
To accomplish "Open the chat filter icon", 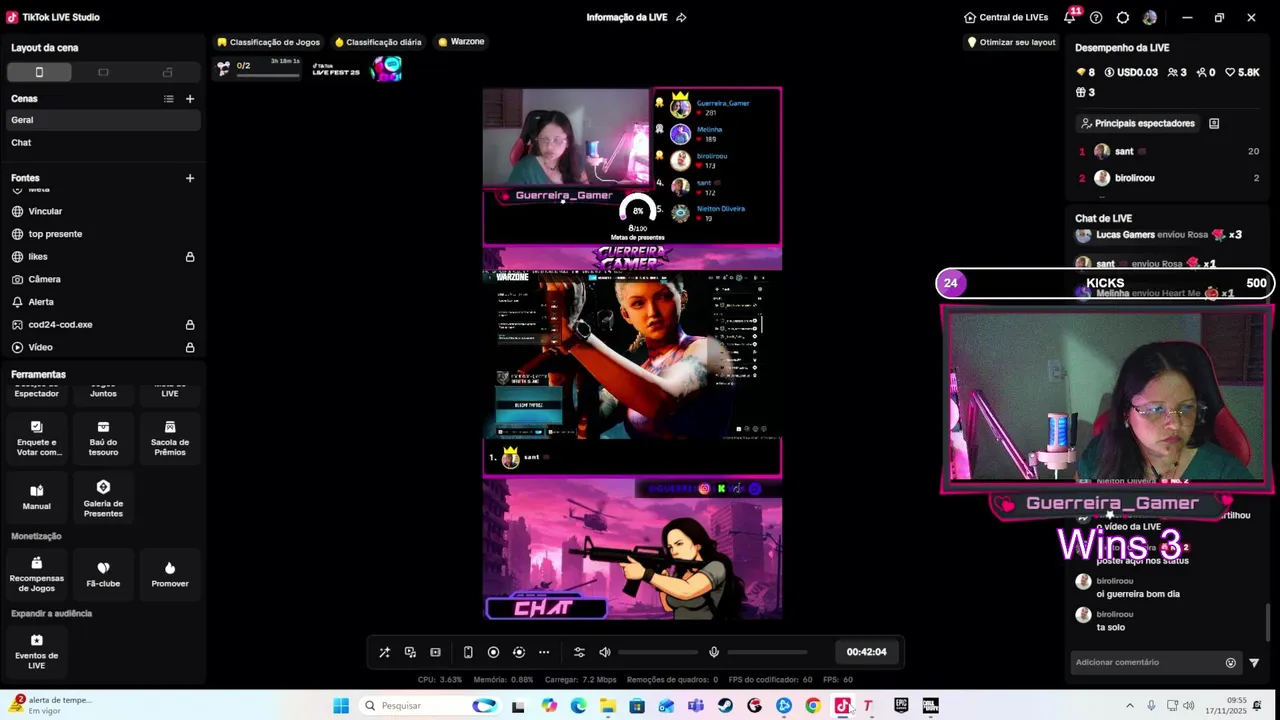I will (x=1254, y=662).
